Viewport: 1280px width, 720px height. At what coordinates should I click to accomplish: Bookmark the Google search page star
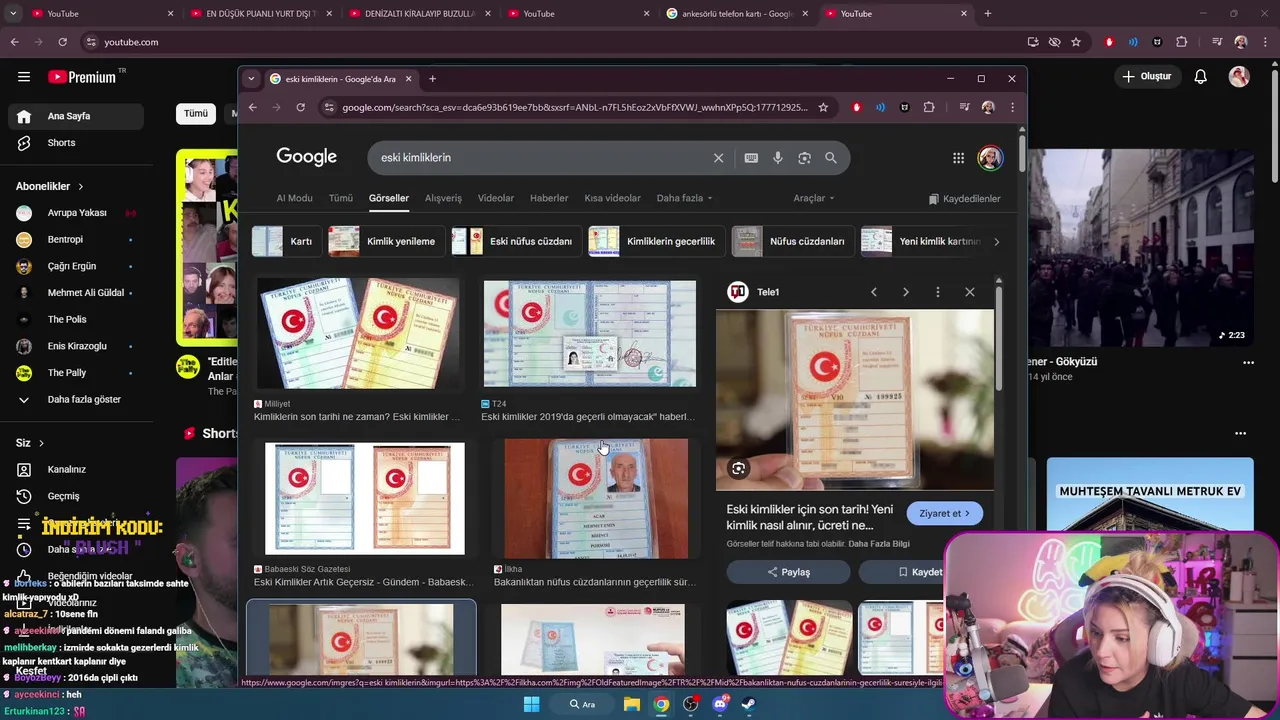tap(823, 107)
